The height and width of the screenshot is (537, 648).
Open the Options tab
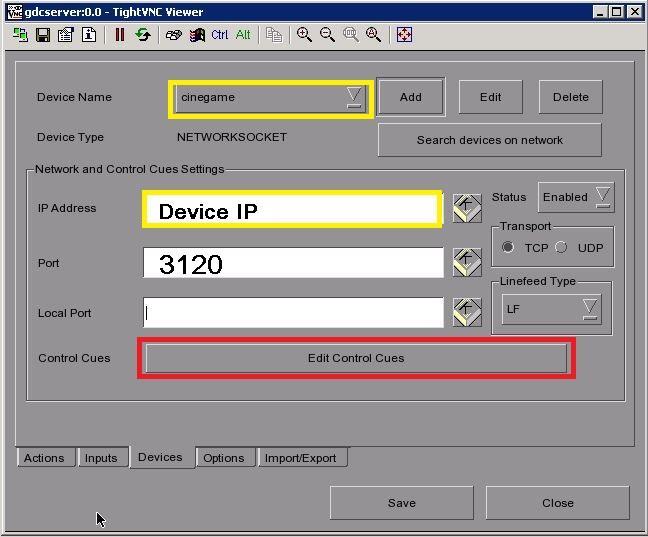point(224,458)
